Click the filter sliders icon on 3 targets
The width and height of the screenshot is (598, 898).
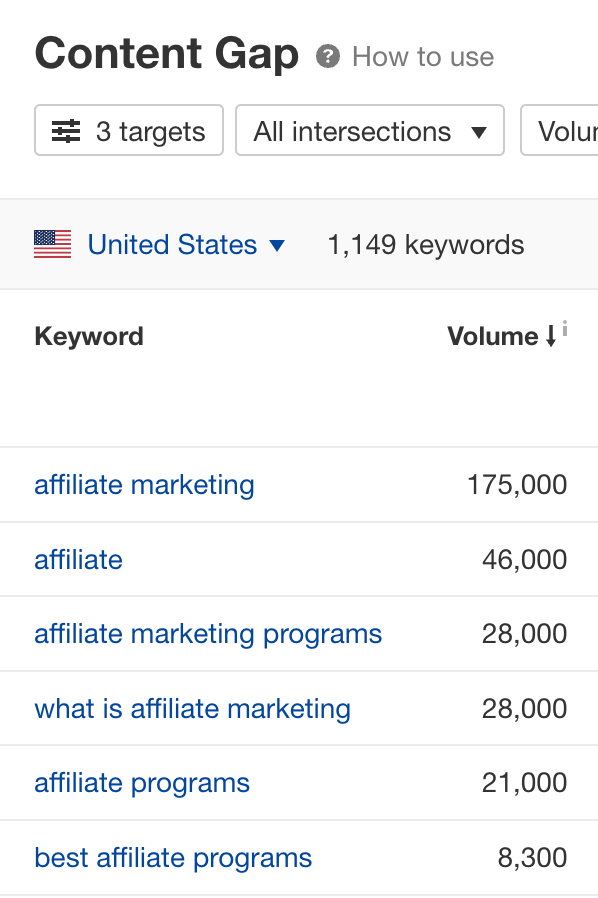[x=64, y=130]
